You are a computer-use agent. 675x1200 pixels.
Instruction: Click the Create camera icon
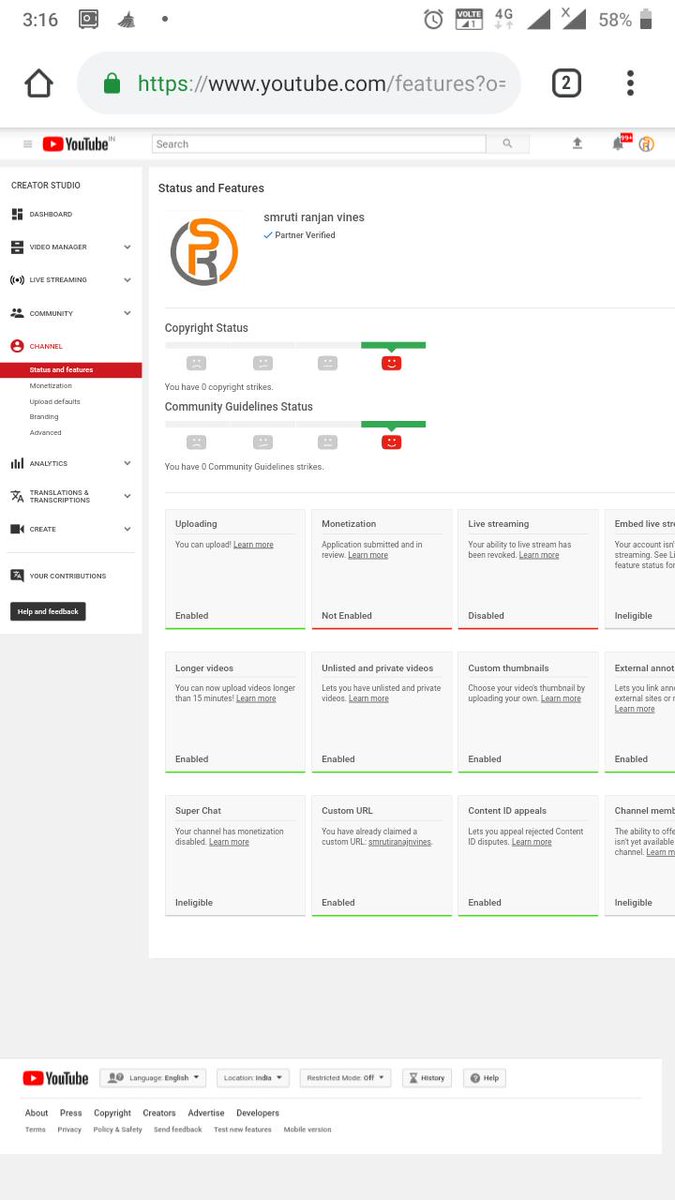point(17,529)
